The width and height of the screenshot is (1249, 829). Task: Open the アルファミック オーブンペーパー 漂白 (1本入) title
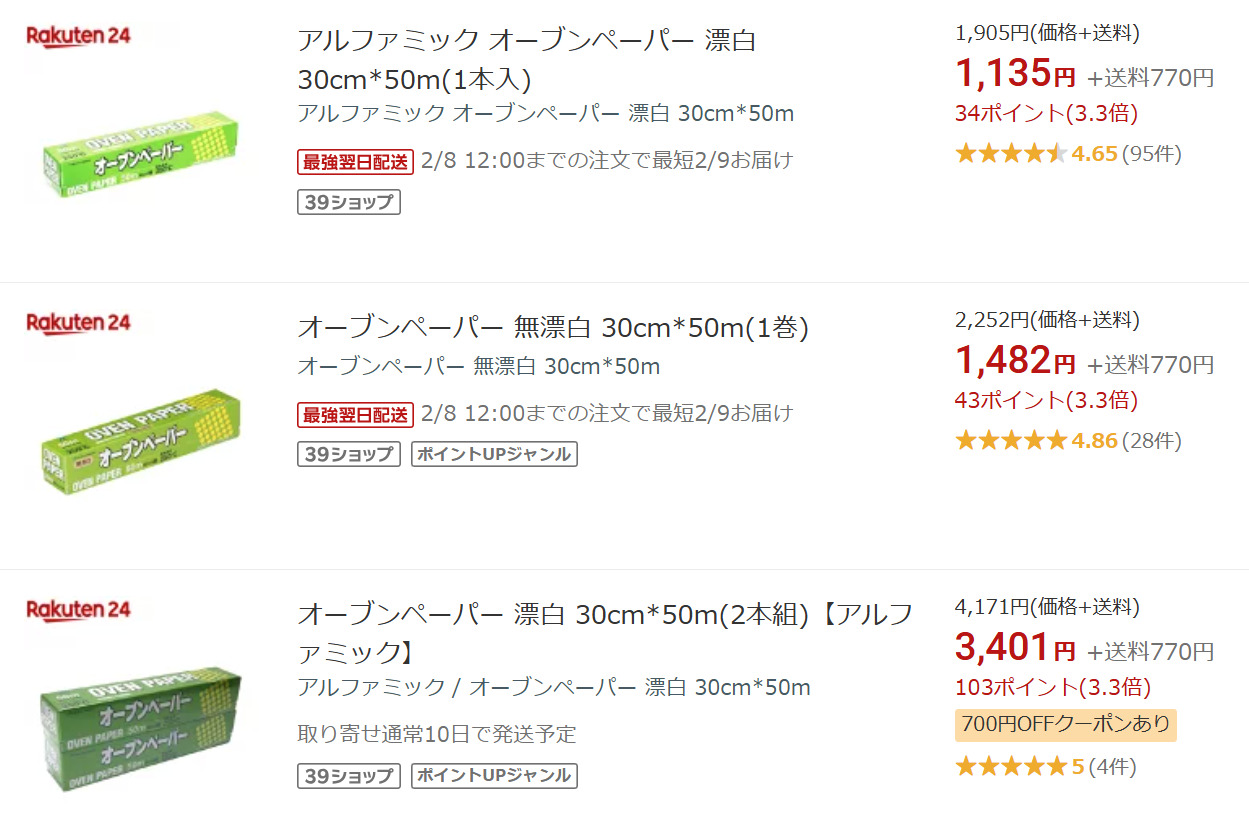tap(526, 60)
